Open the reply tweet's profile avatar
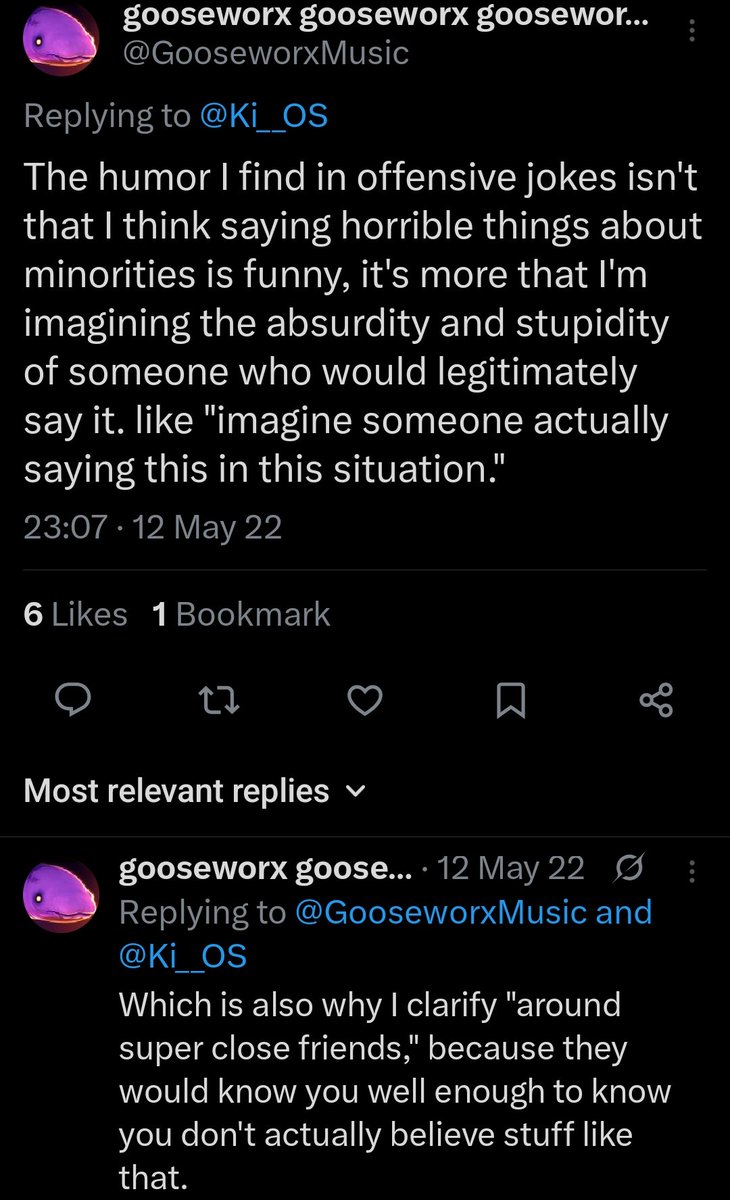The width and height of the screenshot is (730, 1200). tap(62, 898)
